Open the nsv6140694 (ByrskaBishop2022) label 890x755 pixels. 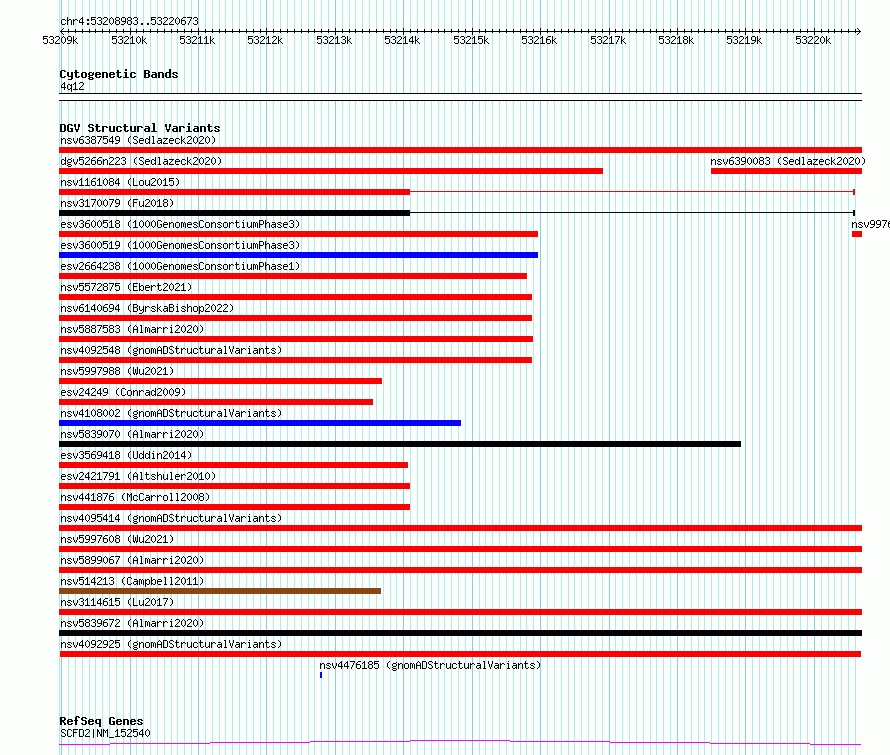[x=147, y=308]
